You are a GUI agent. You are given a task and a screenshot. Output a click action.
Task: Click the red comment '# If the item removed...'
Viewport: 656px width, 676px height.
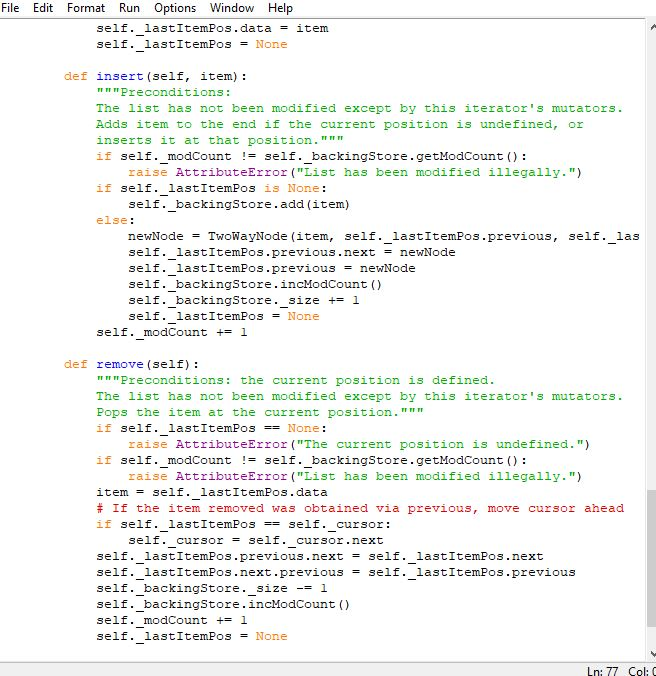(x=360, y=508)
